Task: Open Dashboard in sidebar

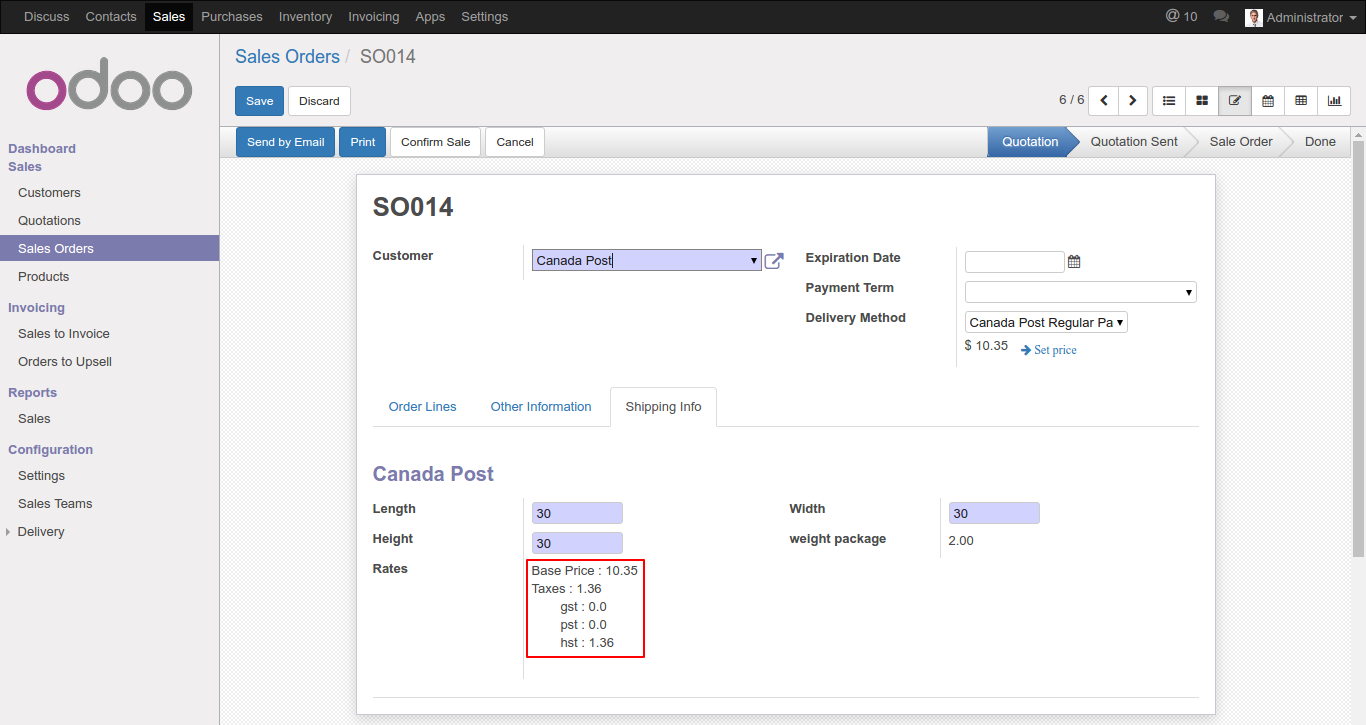Action: [x=42, y=149]
